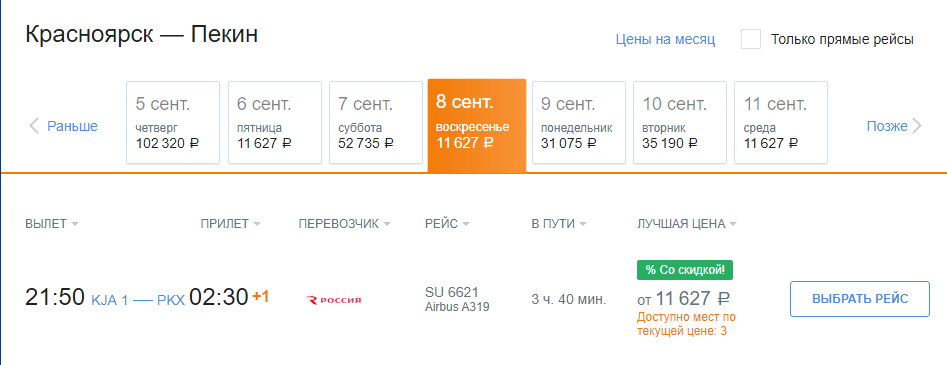Pick the 11 сент. среда date tab
Screen dimensions: 947x365
(x=781, y=123)
